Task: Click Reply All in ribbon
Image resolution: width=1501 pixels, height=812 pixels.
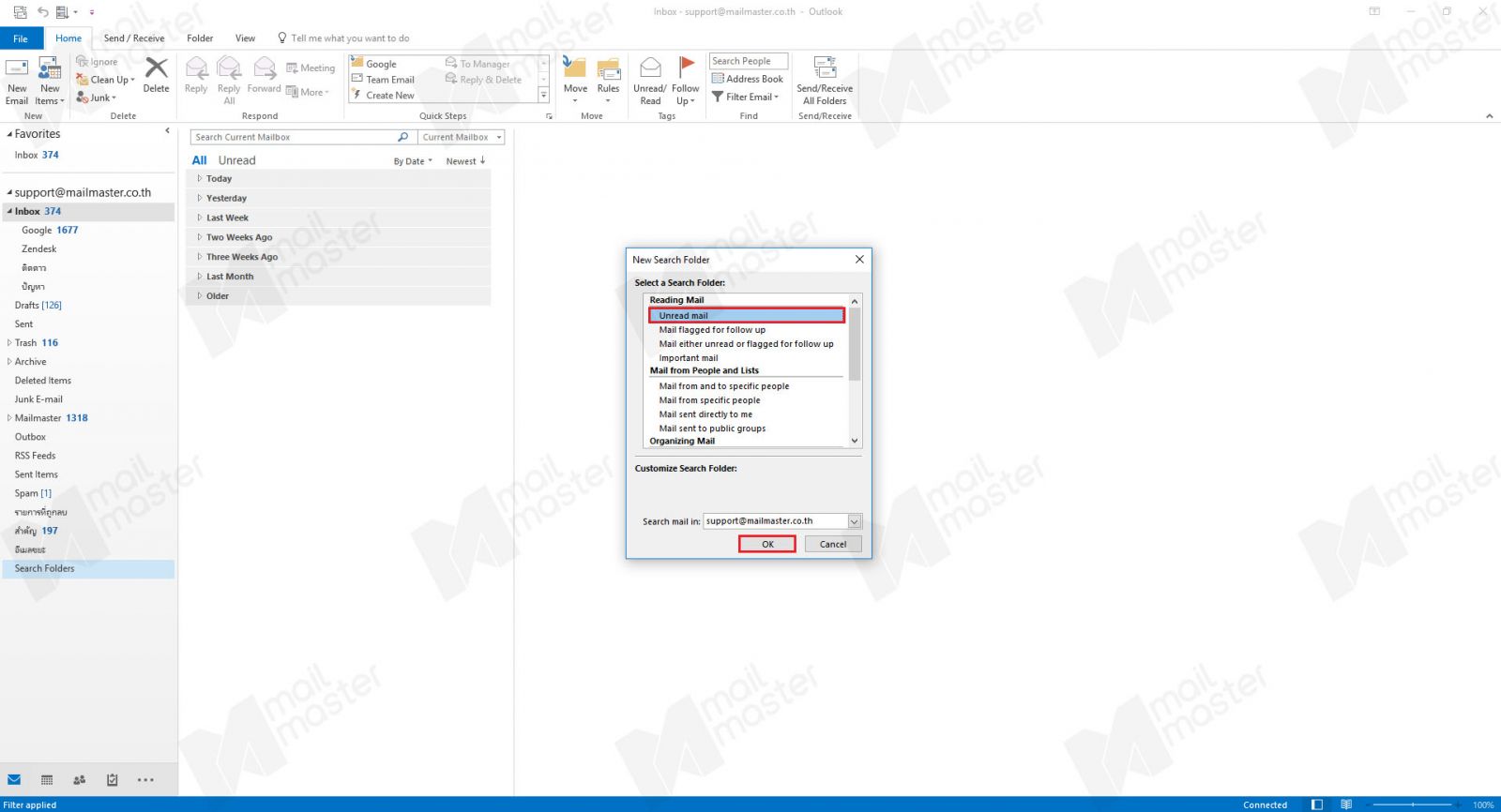Action: click(x=229, y=81)
